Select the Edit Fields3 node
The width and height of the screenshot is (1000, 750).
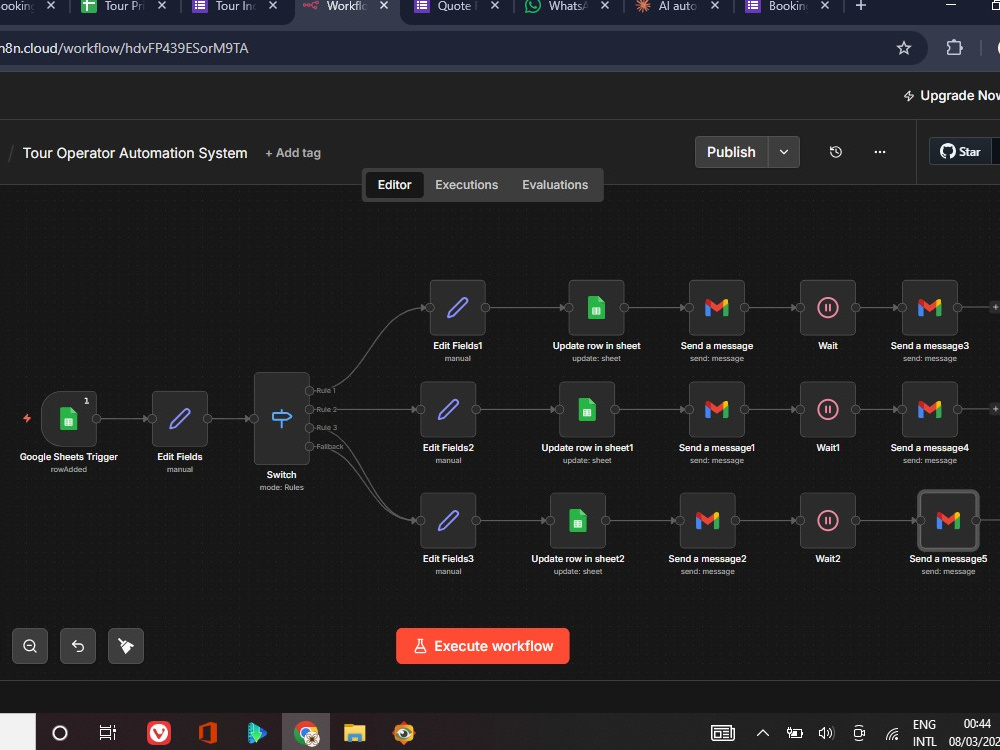[x=448, y=520]
